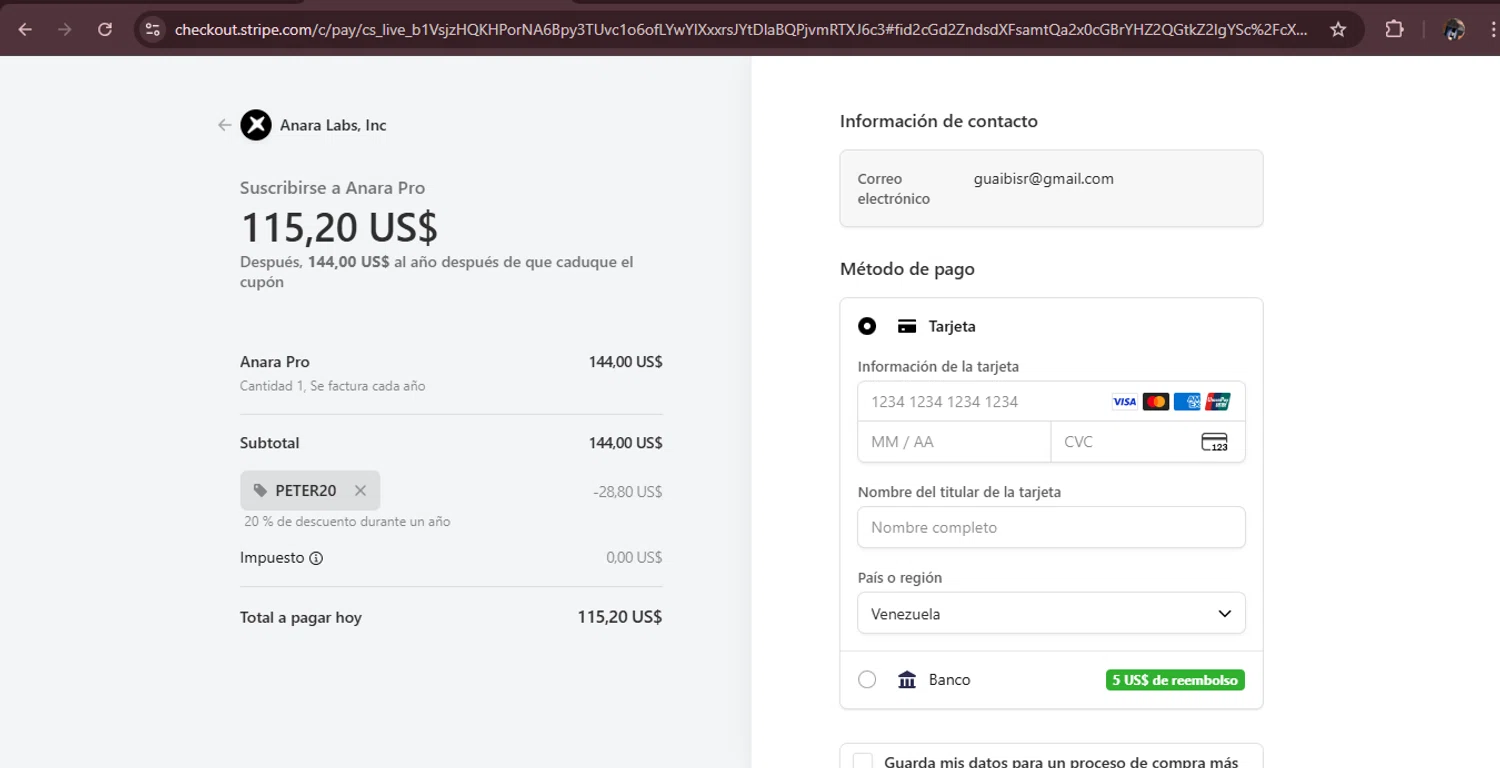This screenshot has width=1500, height=768.
Task: Click the Visa card logo
Action: (x=1125, y=402)
